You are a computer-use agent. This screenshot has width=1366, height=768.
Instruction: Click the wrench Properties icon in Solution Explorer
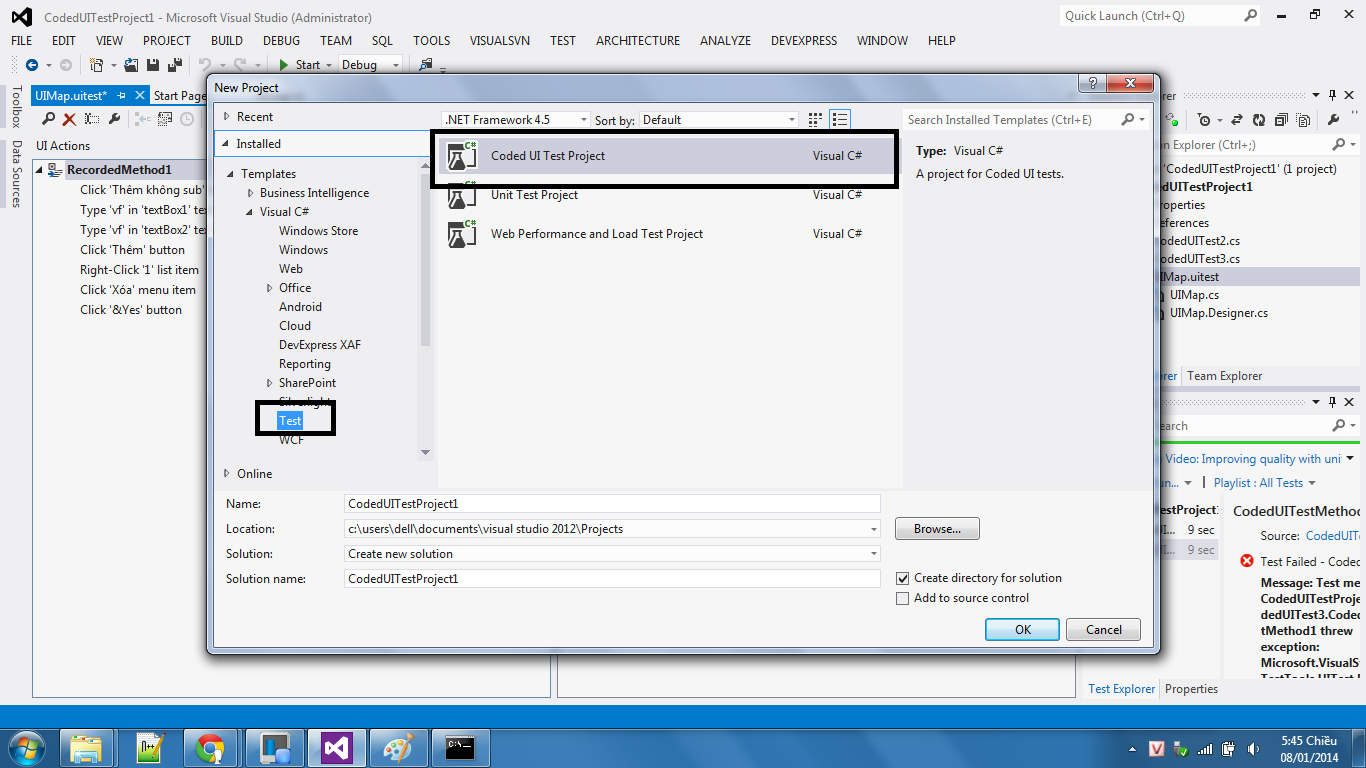(1335, 120)
